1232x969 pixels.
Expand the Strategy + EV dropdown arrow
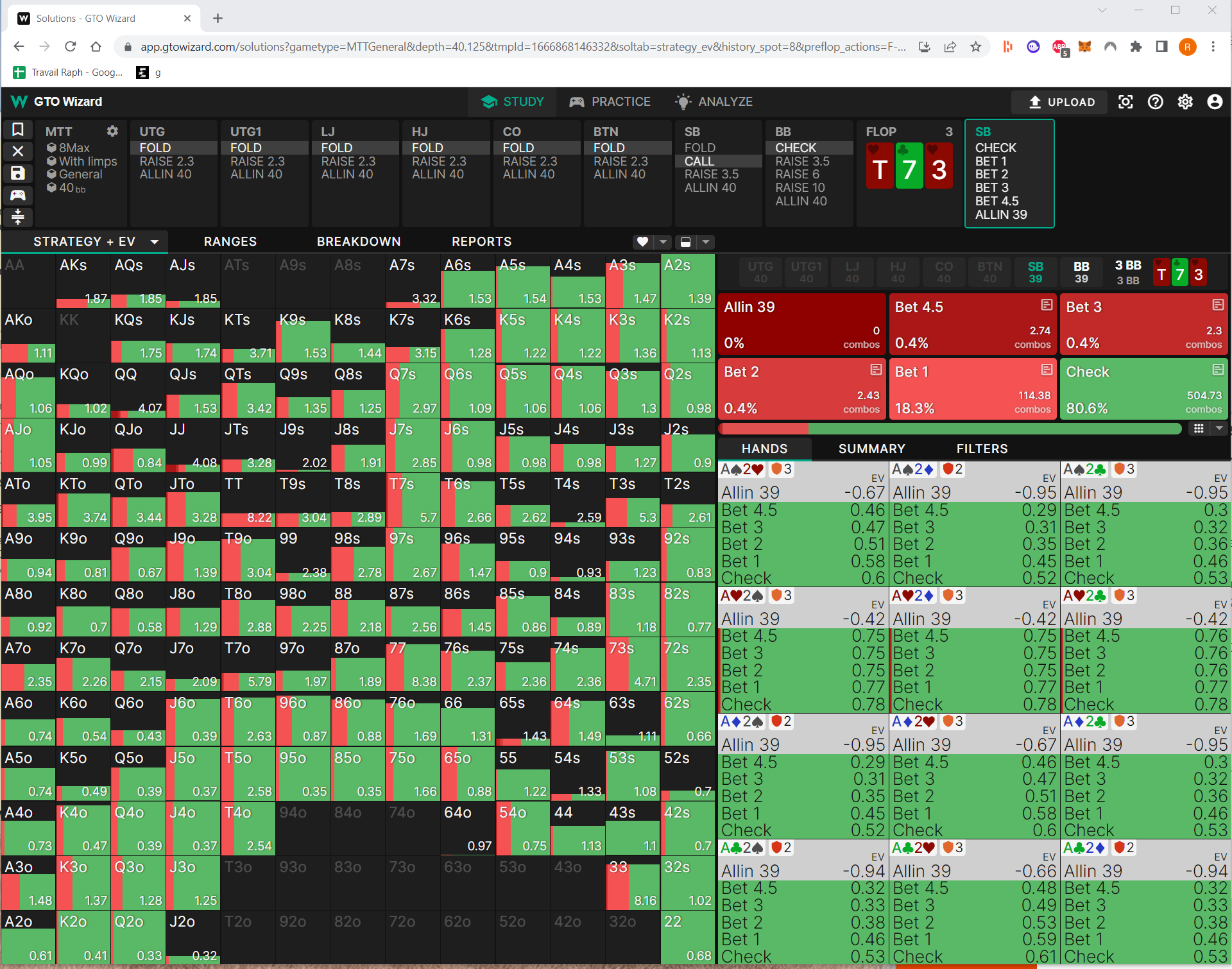click(x=155, y=242)
